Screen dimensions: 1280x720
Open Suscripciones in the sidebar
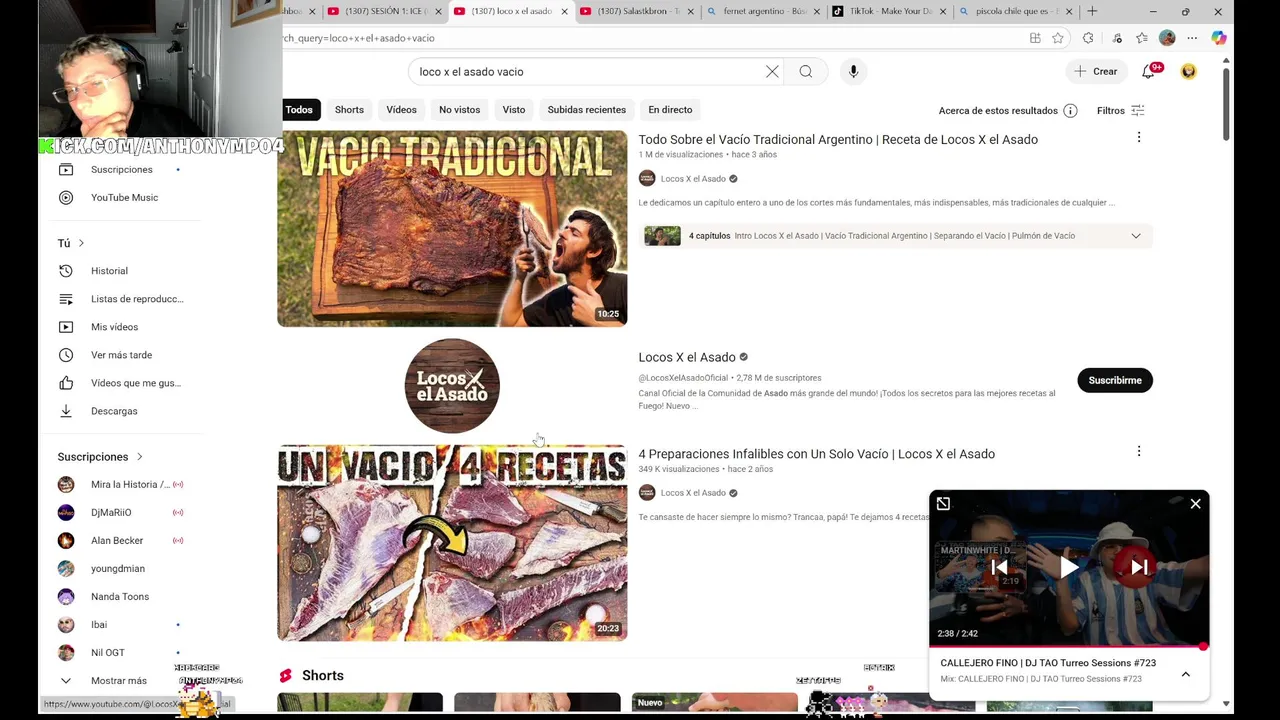click(121, 169)
